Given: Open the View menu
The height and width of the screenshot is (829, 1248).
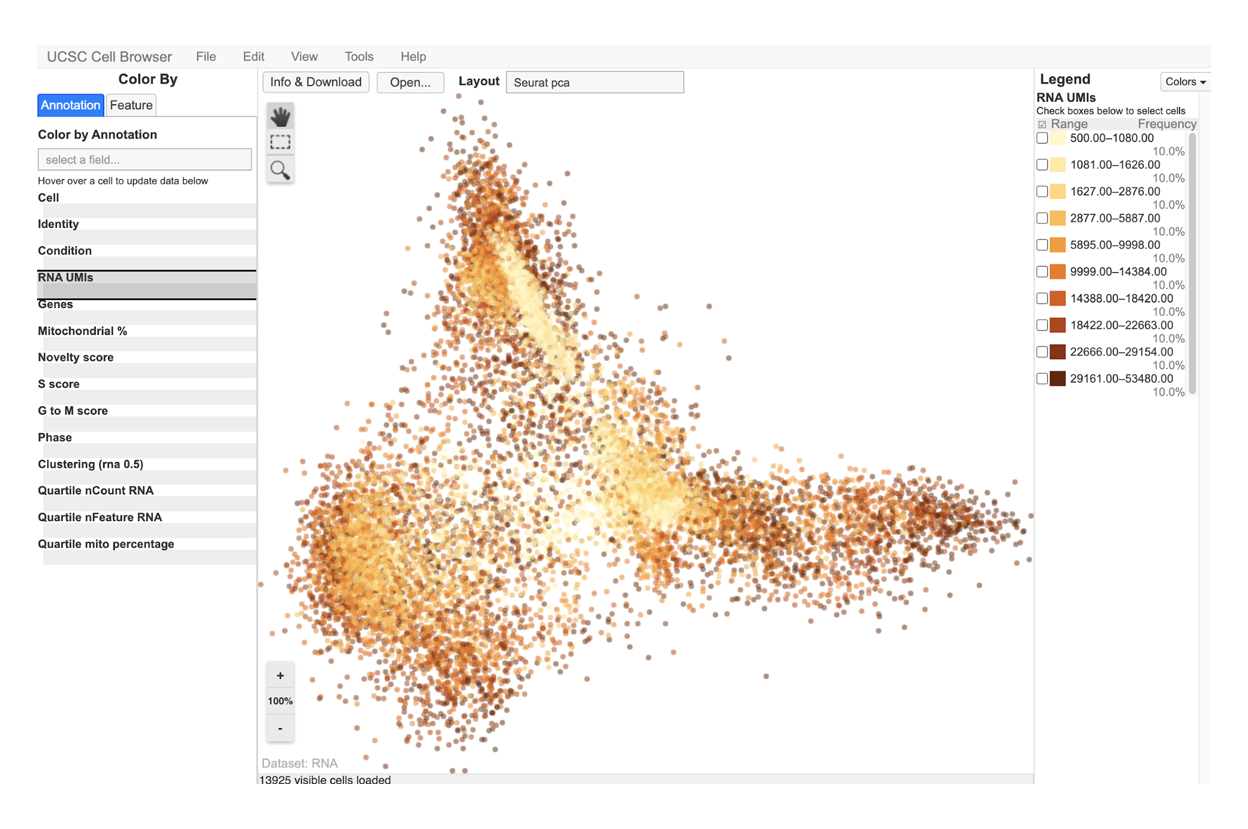Looking at the screenshot, I should (x=304, y=57).
